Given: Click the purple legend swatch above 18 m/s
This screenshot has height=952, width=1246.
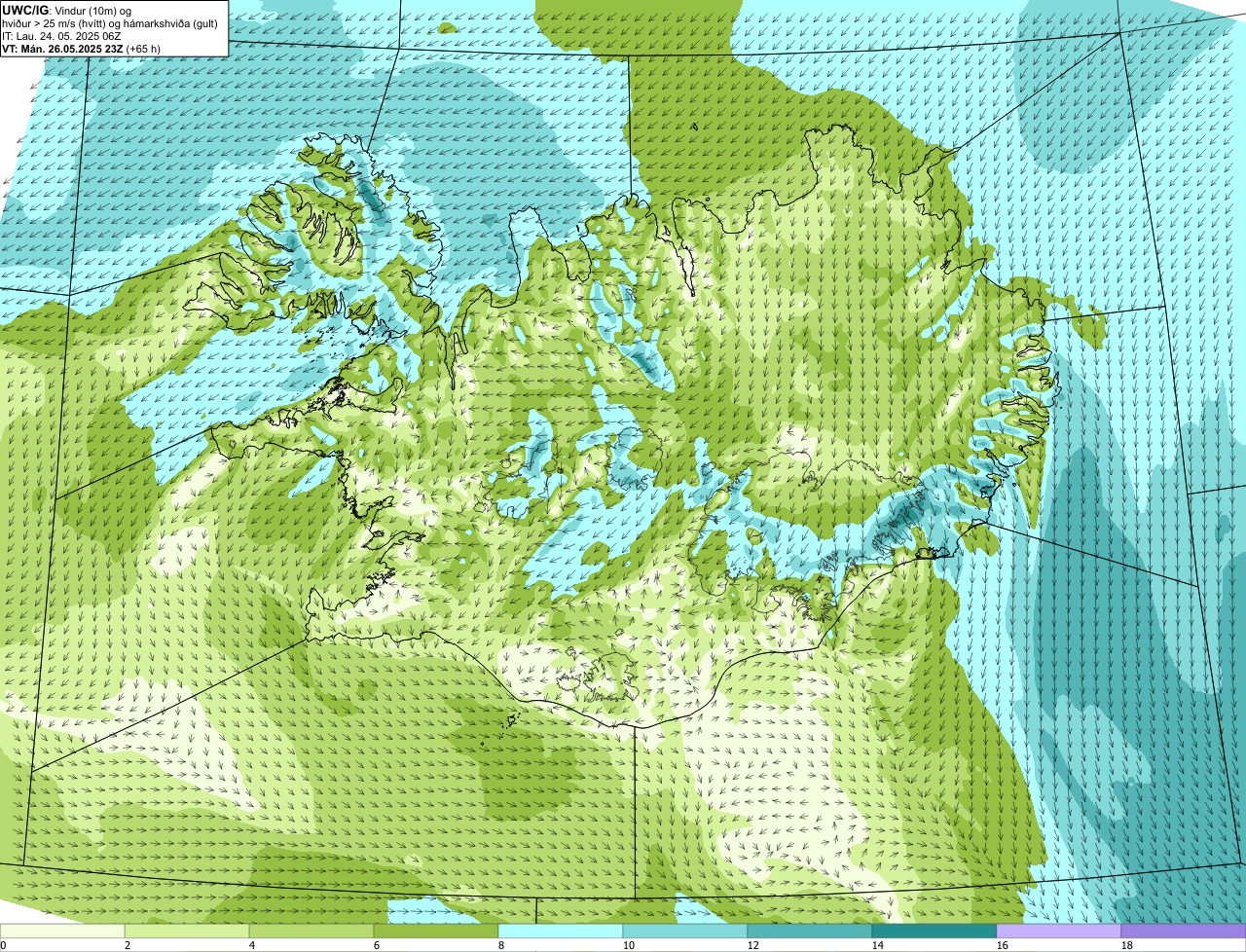Looking at the screenshot, I should (1184, 932).
